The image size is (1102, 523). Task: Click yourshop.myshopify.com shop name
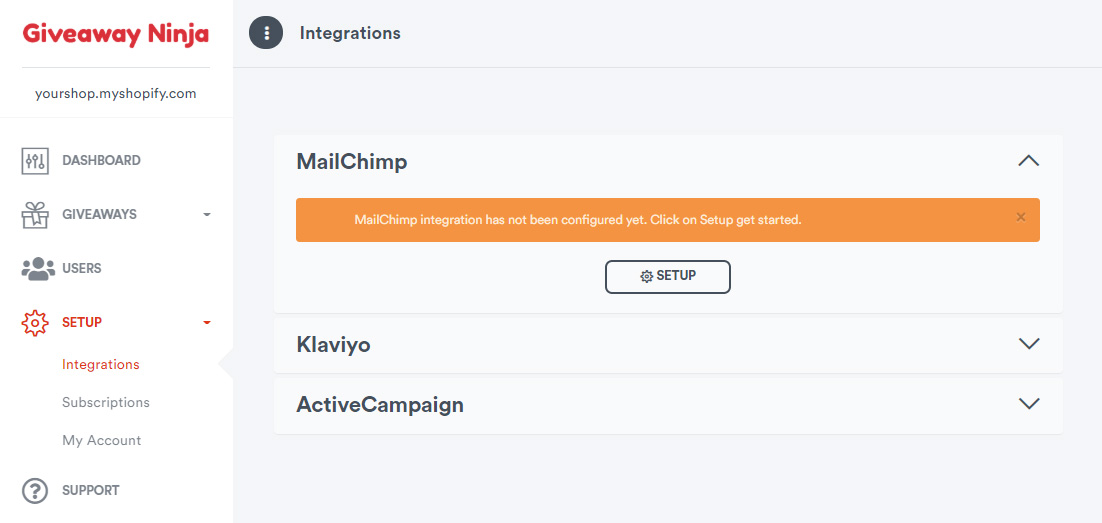[x=116, y=93]
